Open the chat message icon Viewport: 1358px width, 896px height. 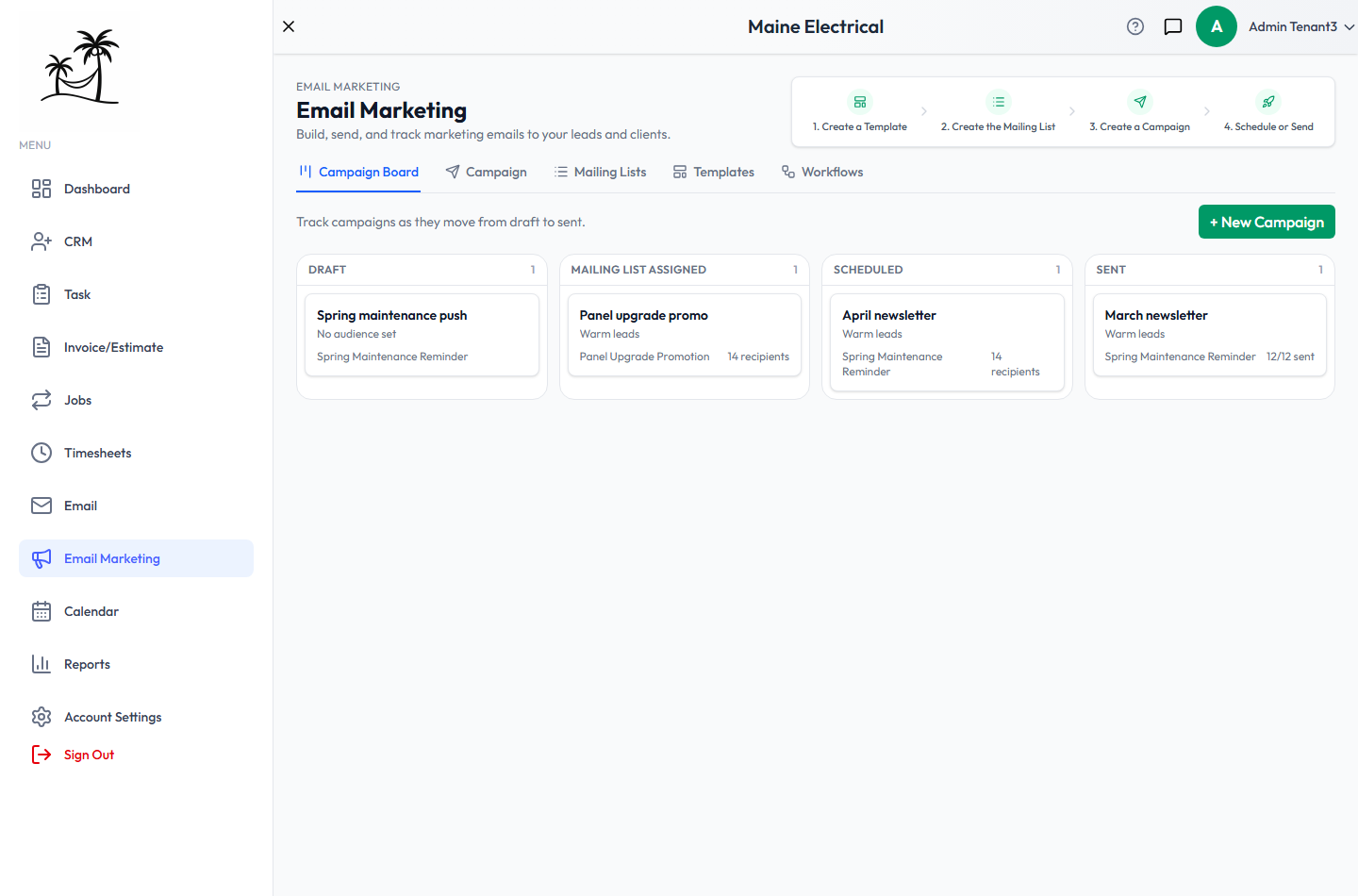pyautogui.click(x=1173, y=26)
